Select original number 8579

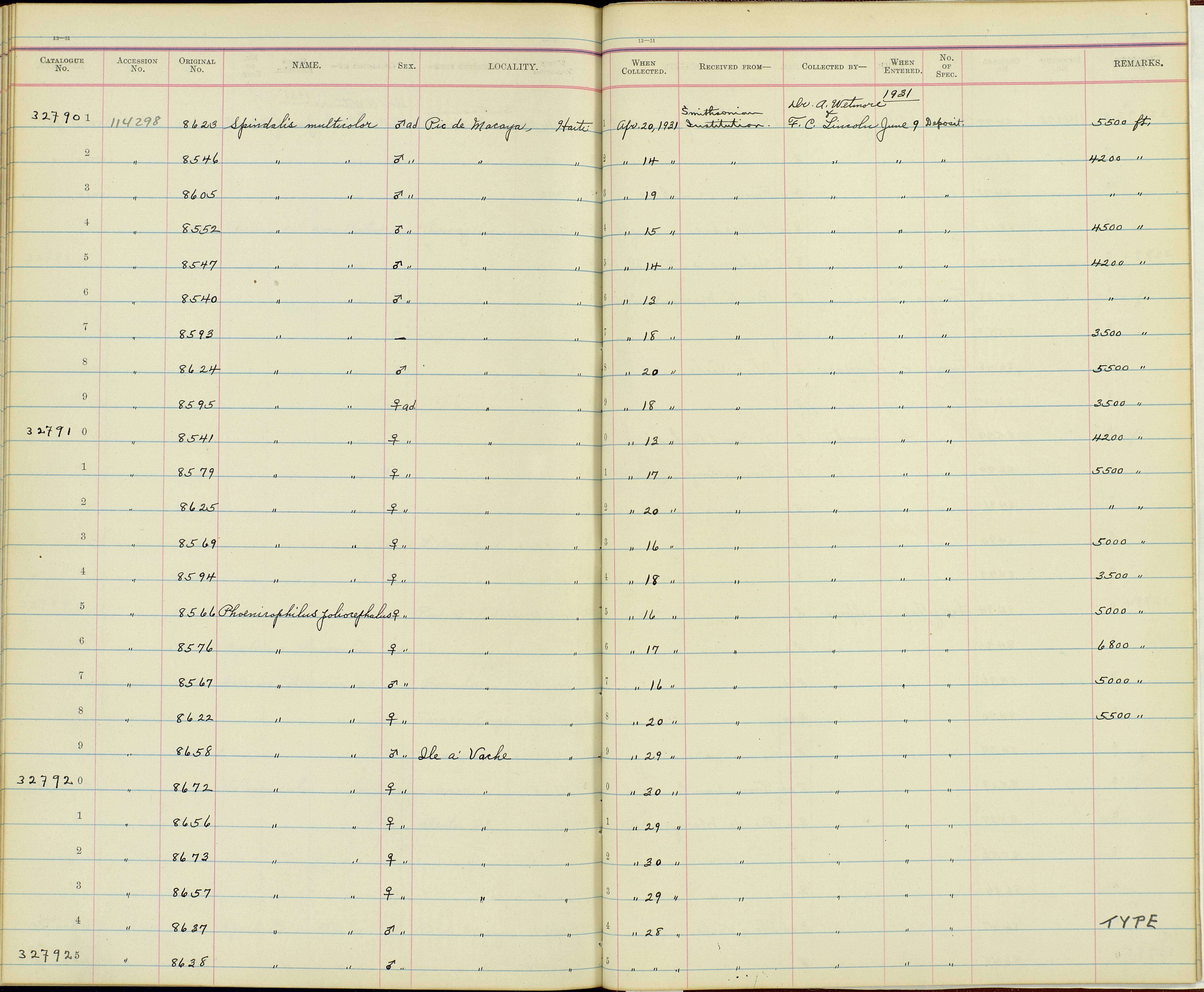pyautogui.click(x=196, y=473)
